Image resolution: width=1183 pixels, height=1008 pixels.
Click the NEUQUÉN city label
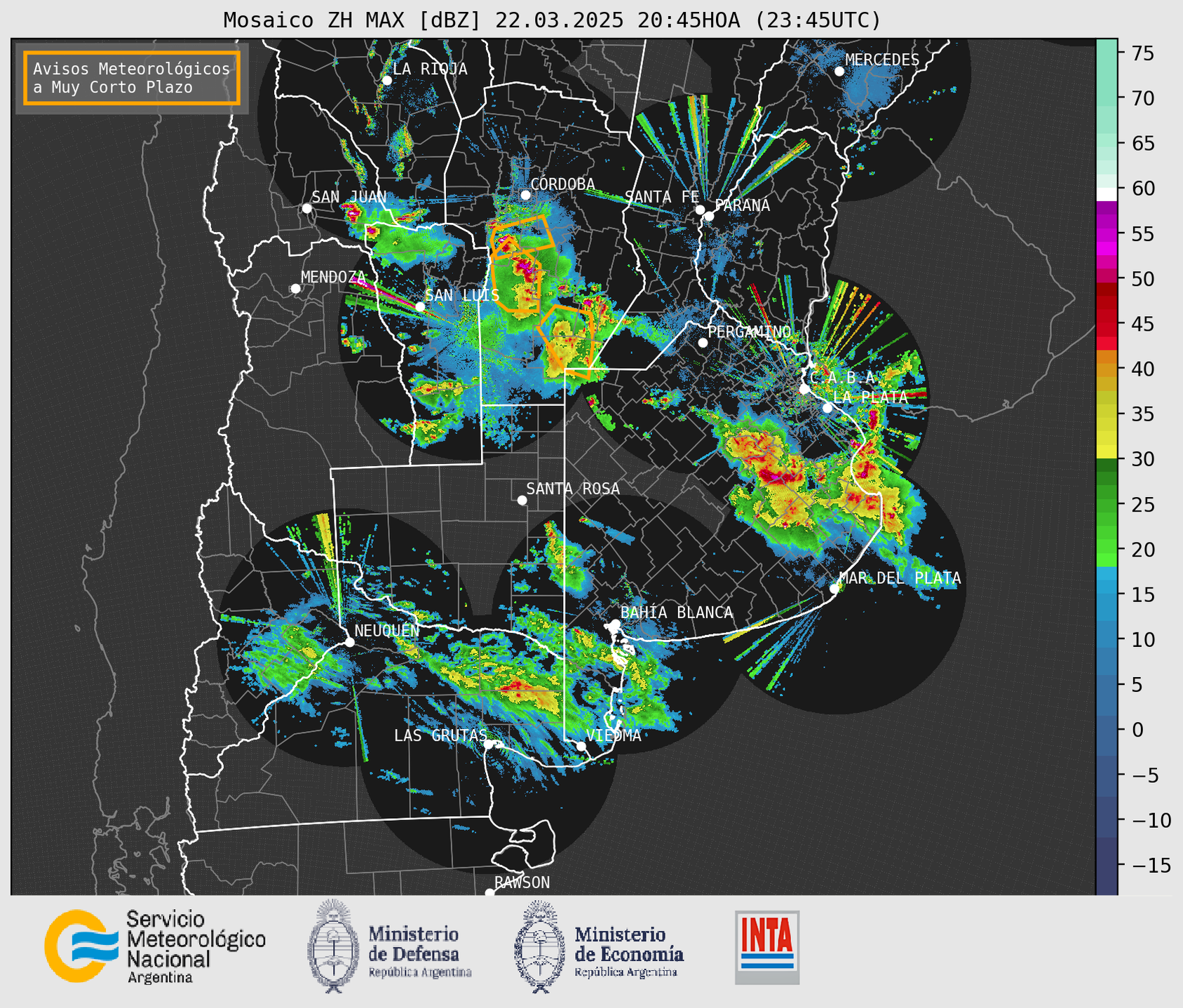(386, 630)
